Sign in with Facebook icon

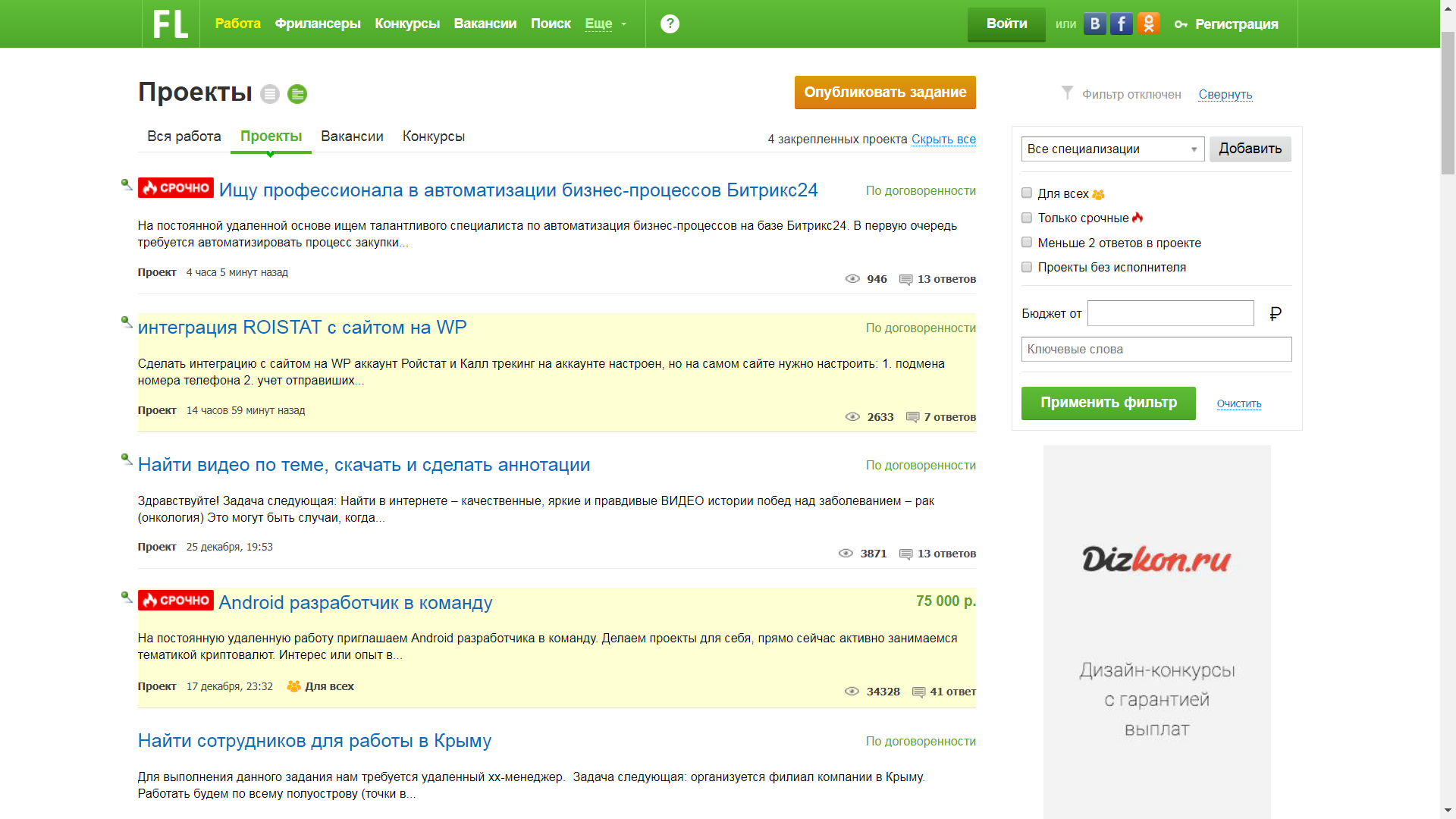(1122, 24)
